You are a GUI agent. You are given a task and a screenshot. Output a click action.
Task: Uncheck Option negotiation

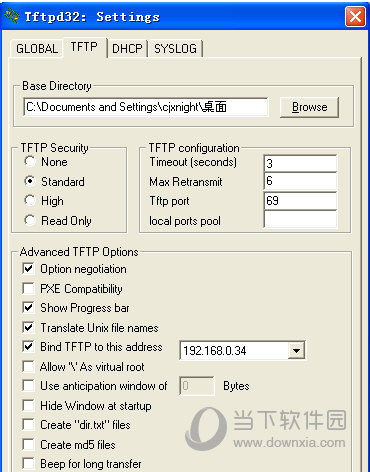(28, 269)
